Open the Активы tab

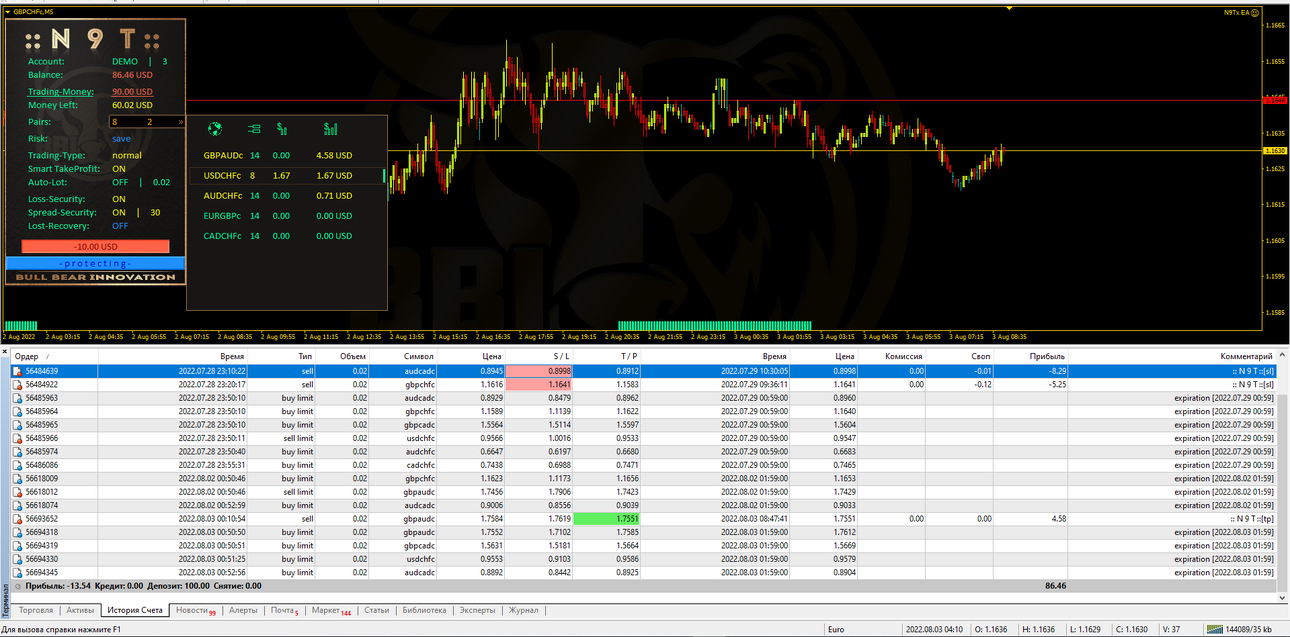coord(80,610)
